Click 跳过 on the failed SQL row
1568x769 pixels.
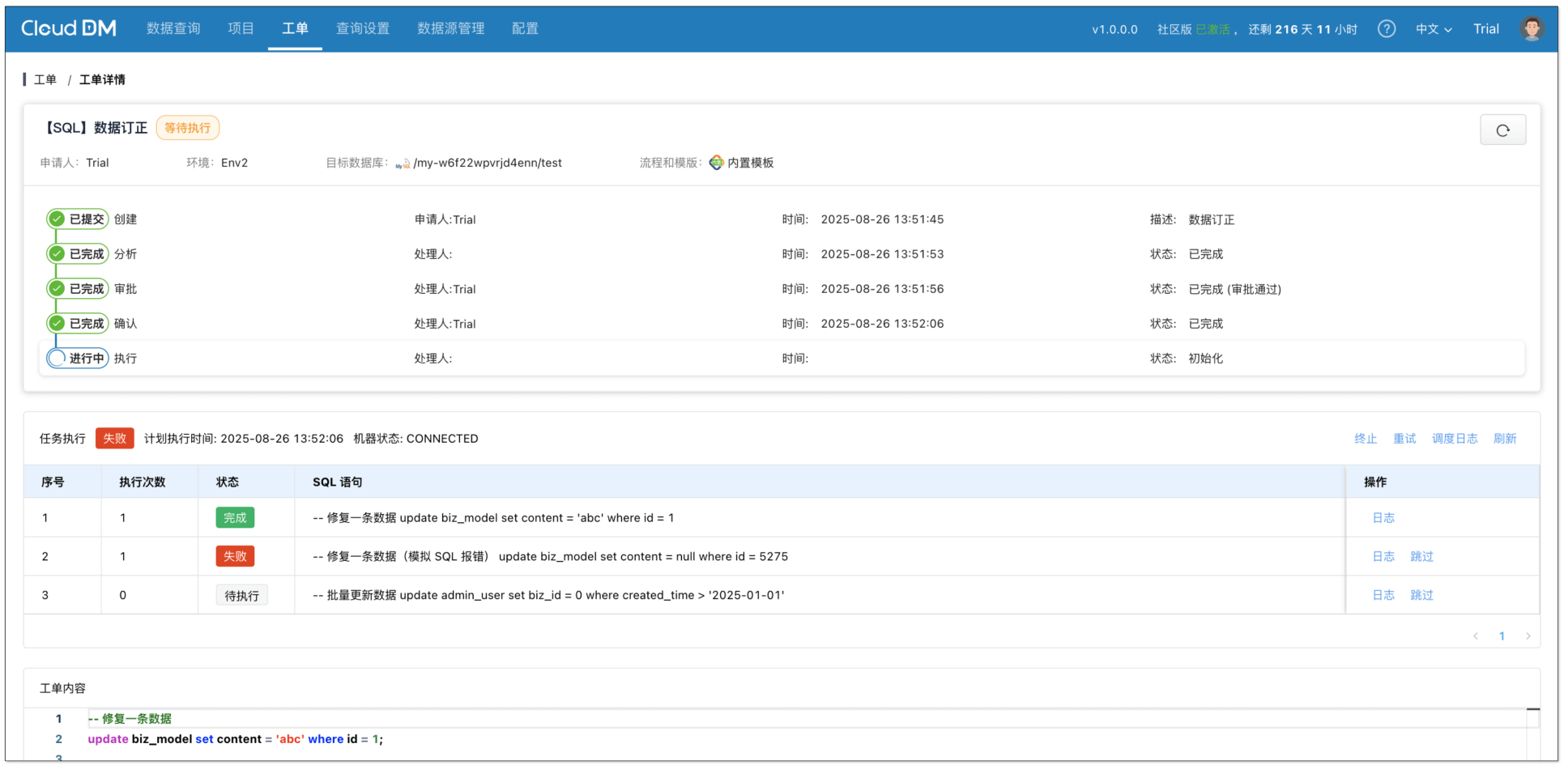1421,556
